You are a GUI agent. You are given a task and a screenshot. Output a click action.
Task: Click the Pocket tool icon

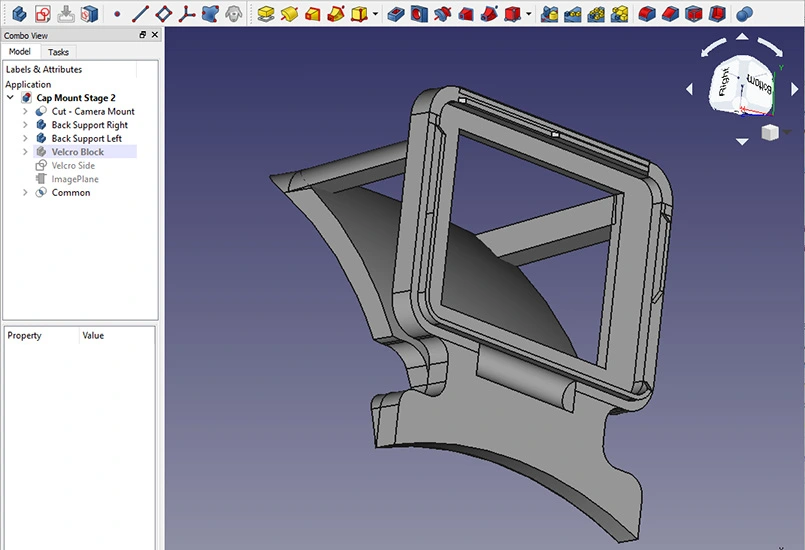click(396, 14)
